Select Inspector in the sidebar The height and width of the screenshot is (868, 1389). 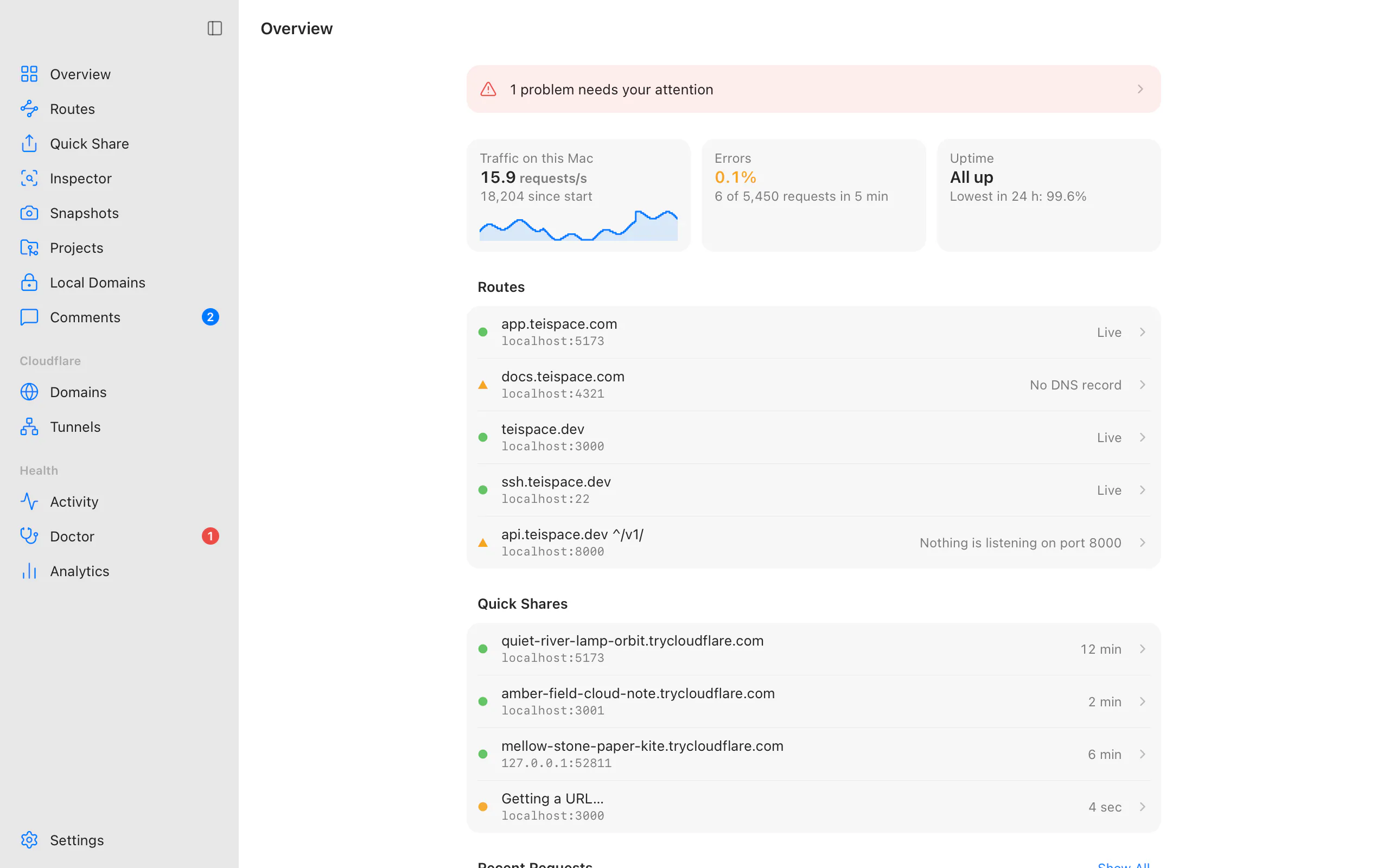tap(119, 178)
